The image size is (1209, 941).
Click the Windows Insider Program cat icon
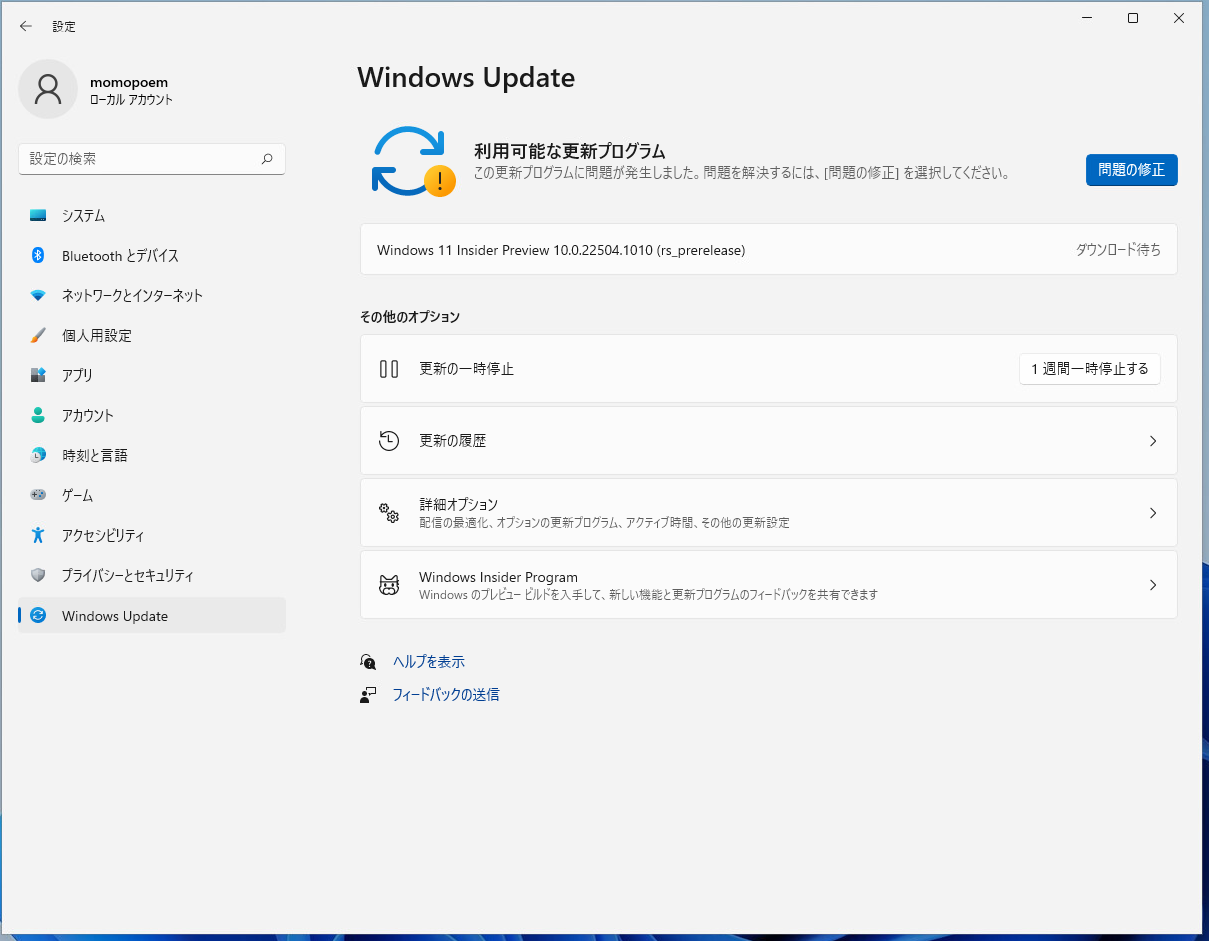point(389,585)
